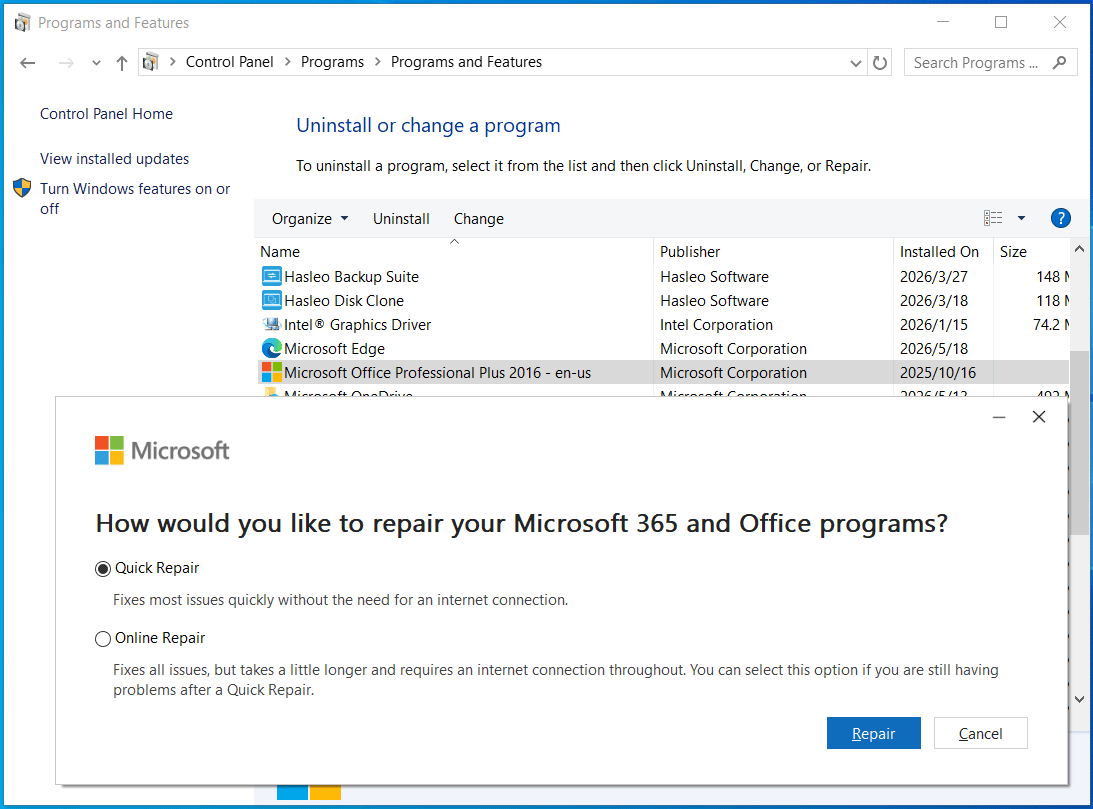Click the Programs and Features title icon

pos(22,23)
